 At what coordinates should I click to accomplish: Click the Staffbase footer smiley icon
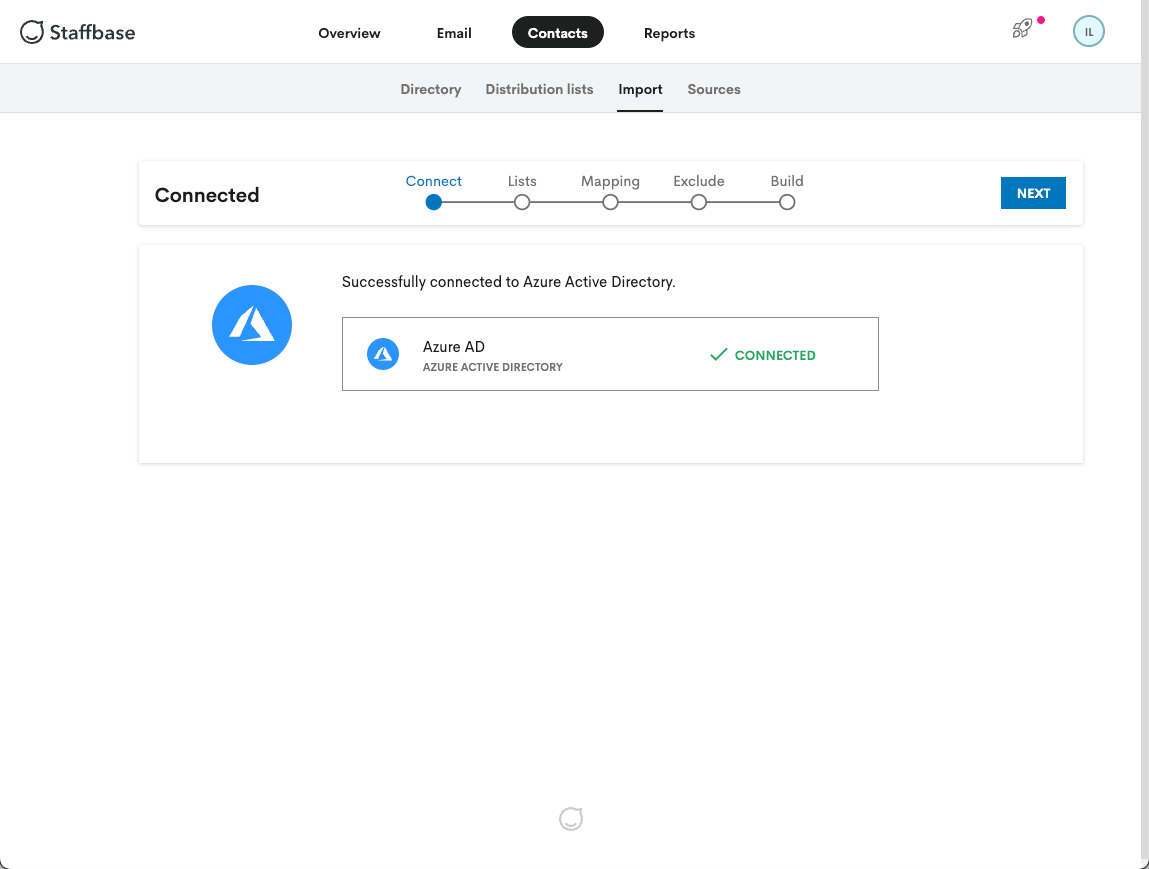click(x=571, y=818)
